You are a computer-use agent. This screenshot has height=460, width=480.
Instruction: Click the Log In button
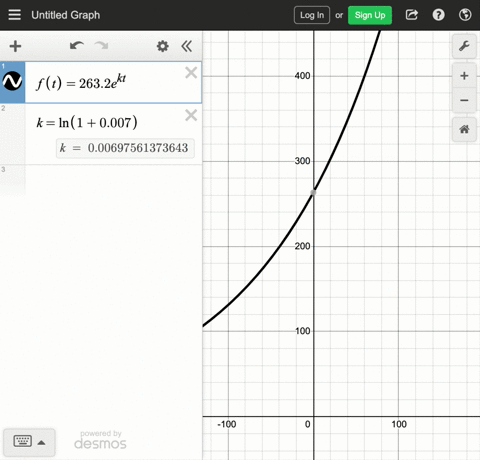(312, 15)
